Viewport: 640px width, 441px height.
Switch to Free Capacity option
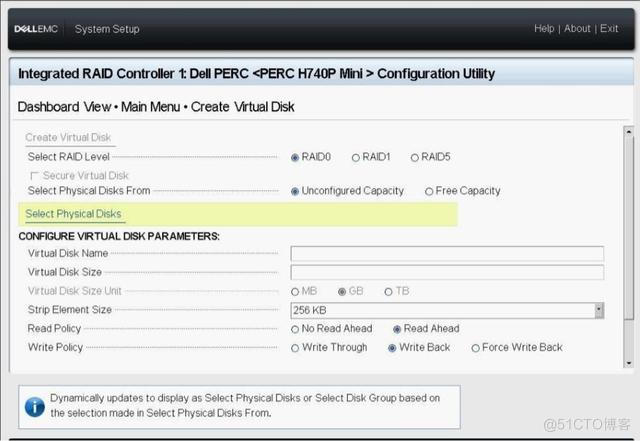point(429,191)
